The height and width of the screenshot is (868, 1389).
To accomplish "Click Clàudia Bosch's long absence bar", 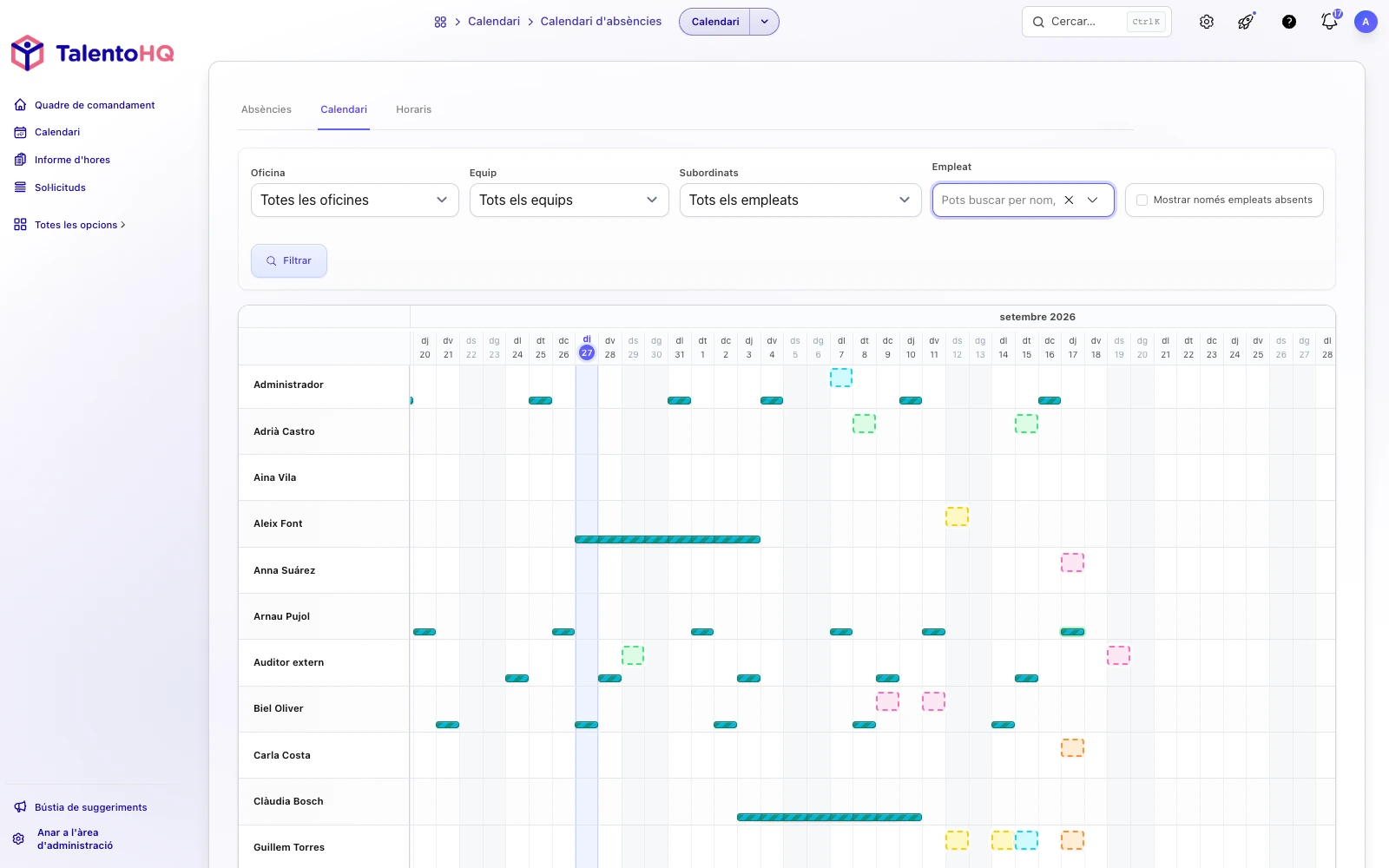I will coord(829,818).
